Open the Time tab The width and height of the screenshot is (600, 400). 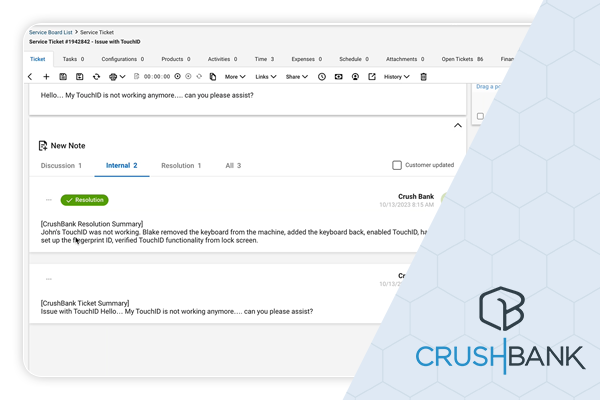(x=264, y=59)
